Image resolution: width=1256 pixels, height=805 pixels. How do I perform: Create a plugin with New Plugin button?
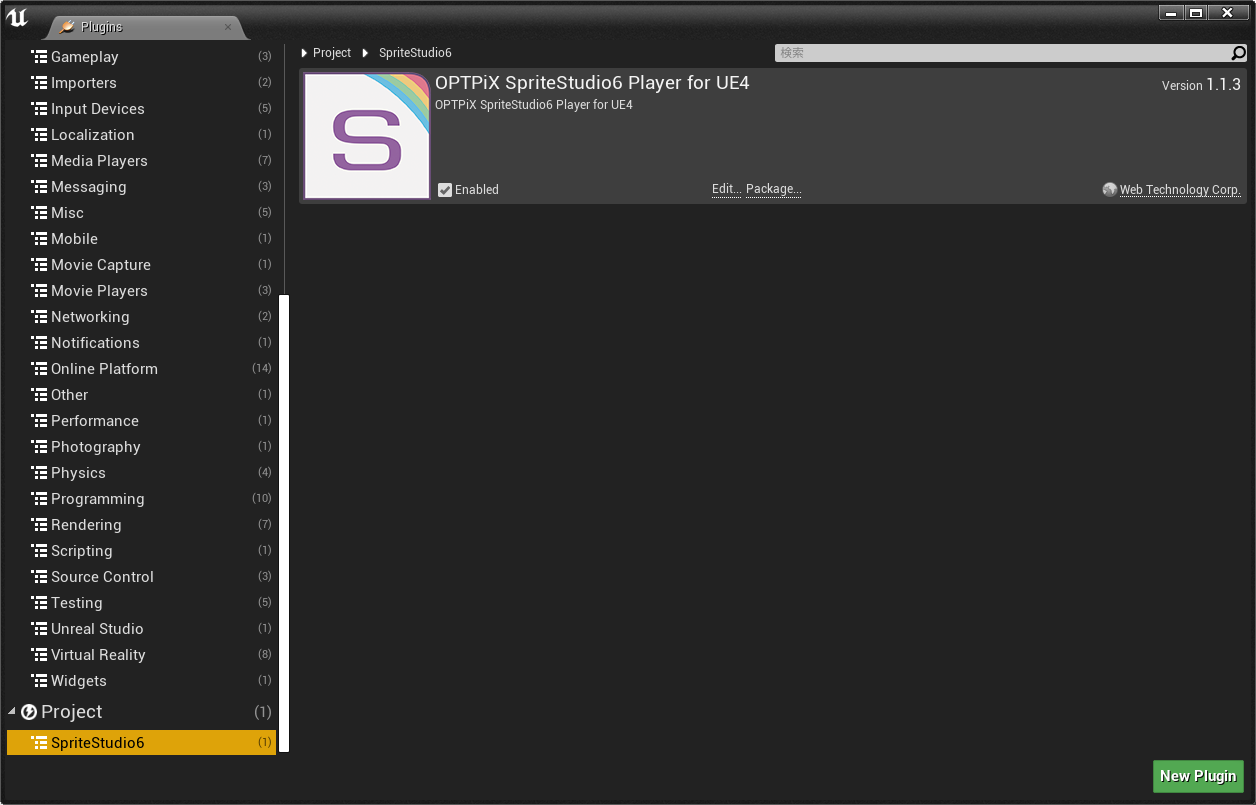tap(1198, 776)
